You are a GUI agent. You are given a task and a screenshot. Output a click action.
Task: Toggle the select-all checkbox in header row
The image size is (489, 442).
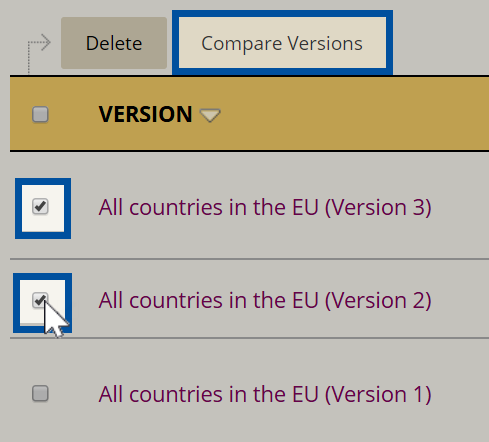(40, 114)
